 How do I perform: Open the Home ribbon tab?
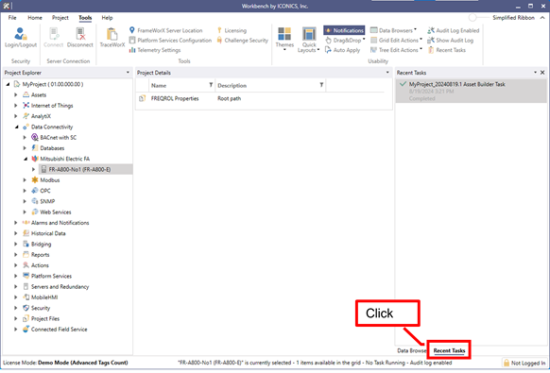[x=35, y=18]
